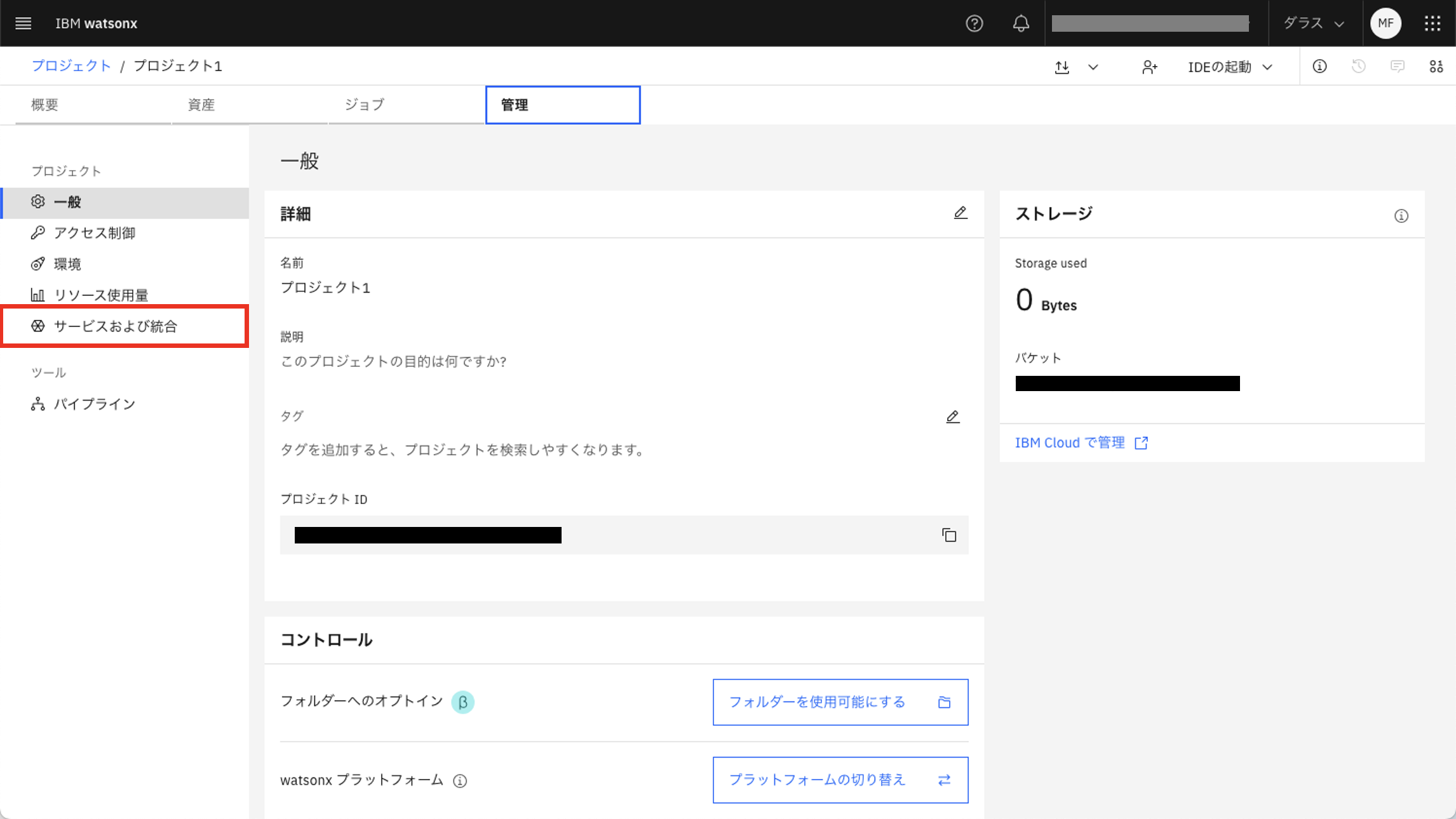Switch to the 資産 tab

coord(201,105)
